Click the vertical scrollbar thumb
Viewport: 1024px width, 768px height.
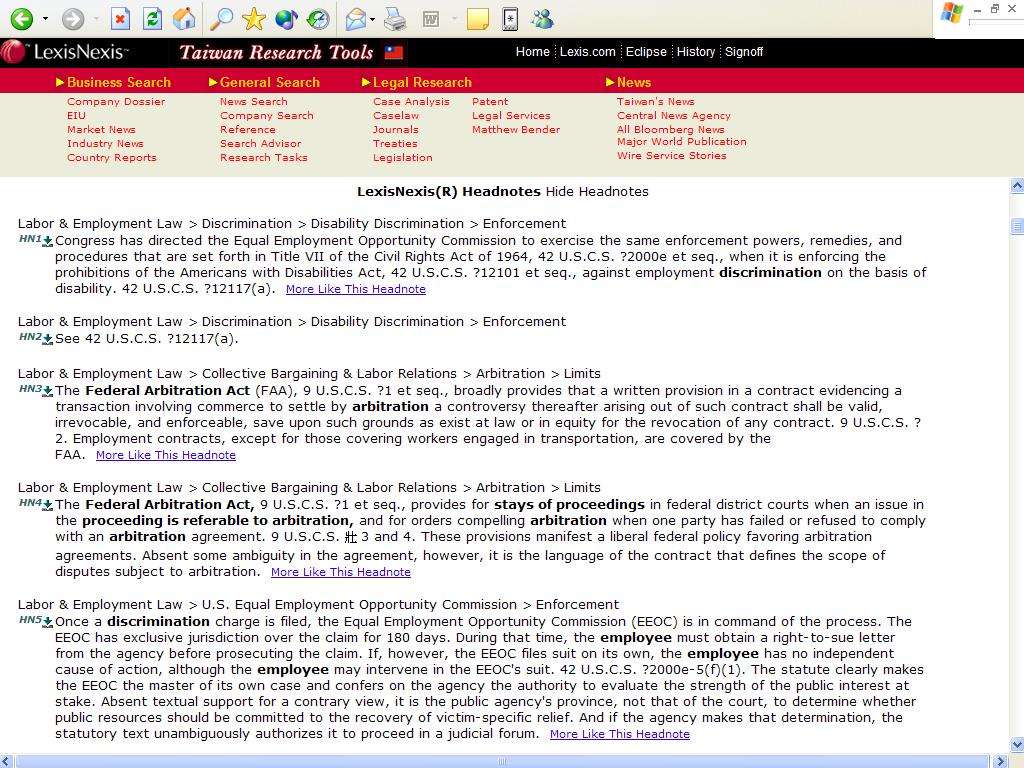click(1017, 226)
